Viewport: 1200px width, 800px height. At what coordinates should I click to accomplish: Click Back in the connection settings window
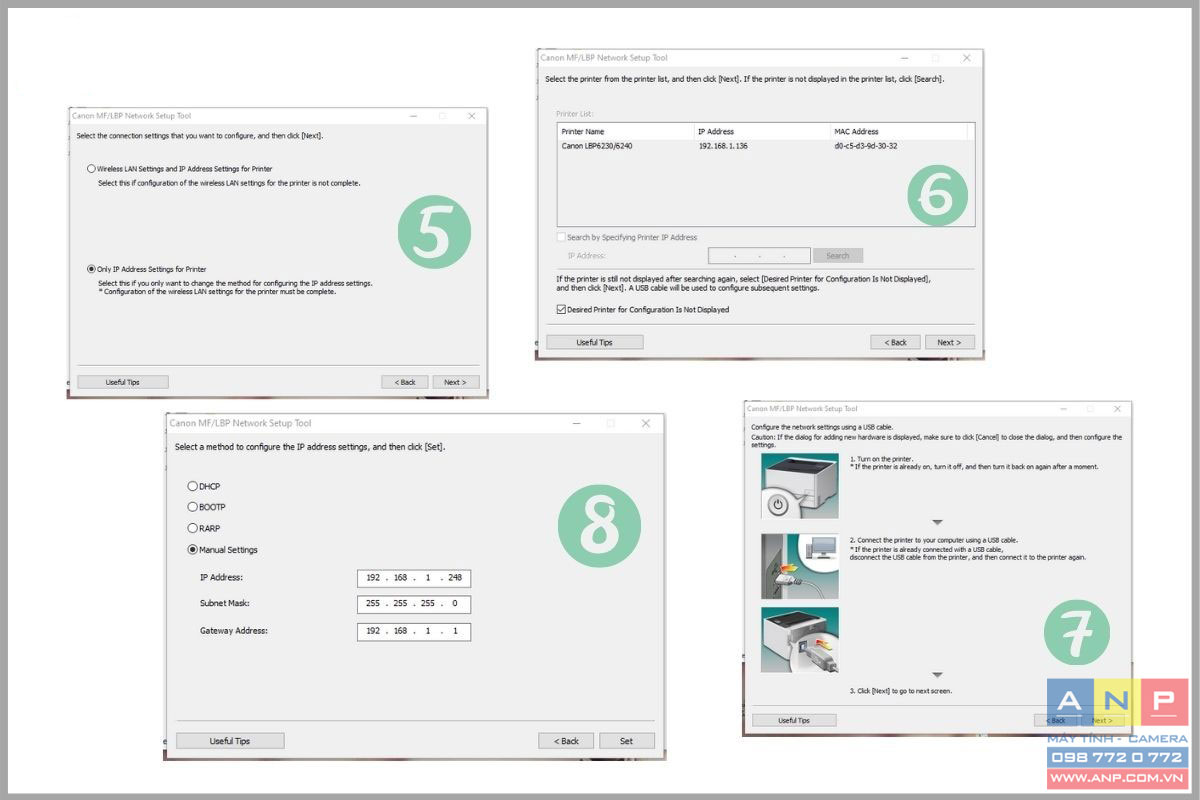405,382
